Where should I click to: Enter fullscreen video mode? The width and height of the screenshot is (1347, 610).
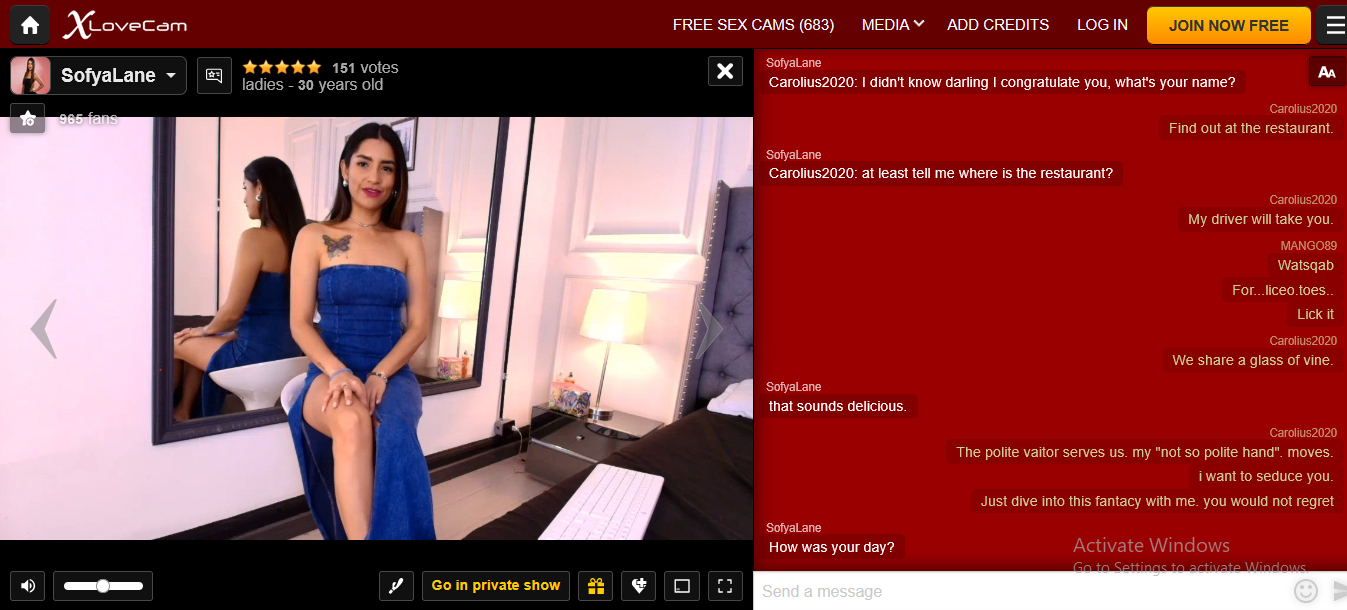tap(726, 586)
